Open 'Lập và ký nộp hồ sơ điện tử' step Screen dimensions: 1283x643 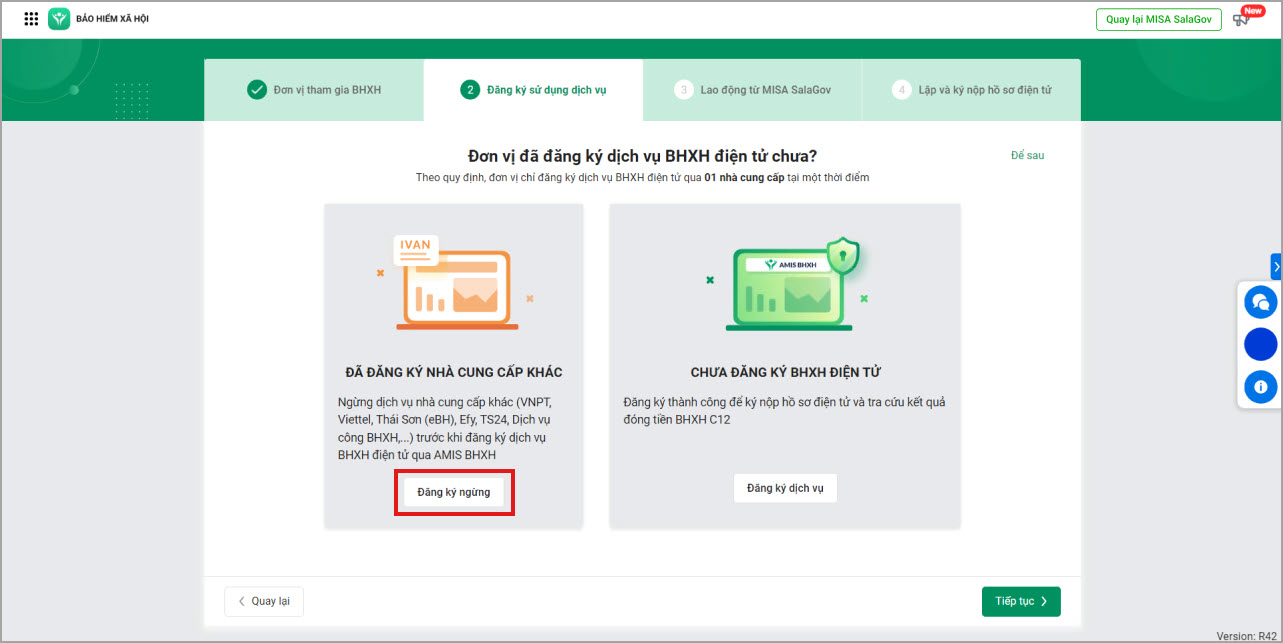pos(985,90)
